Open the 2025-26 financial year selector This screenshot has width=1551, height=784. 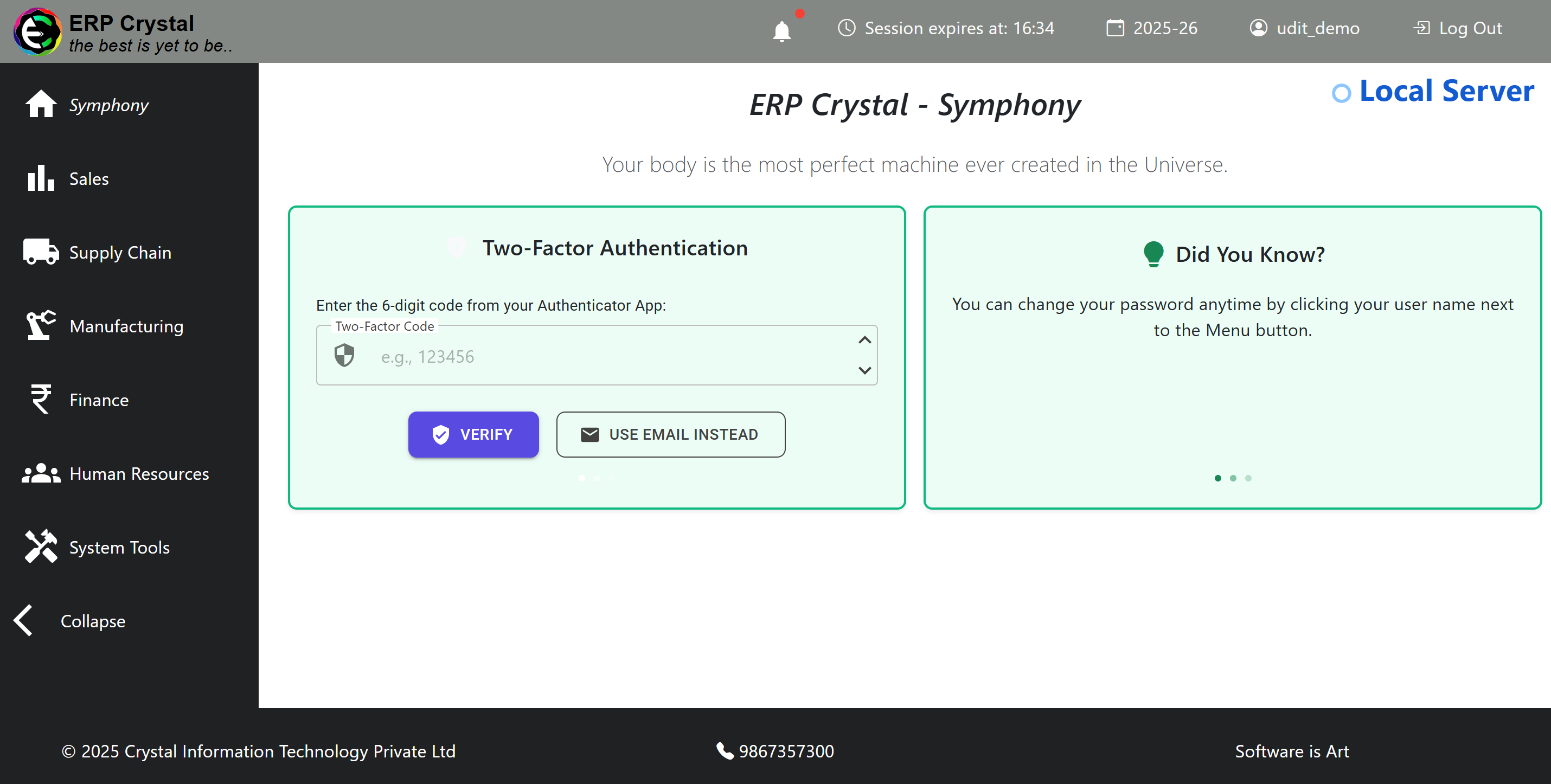[1152, 28]
